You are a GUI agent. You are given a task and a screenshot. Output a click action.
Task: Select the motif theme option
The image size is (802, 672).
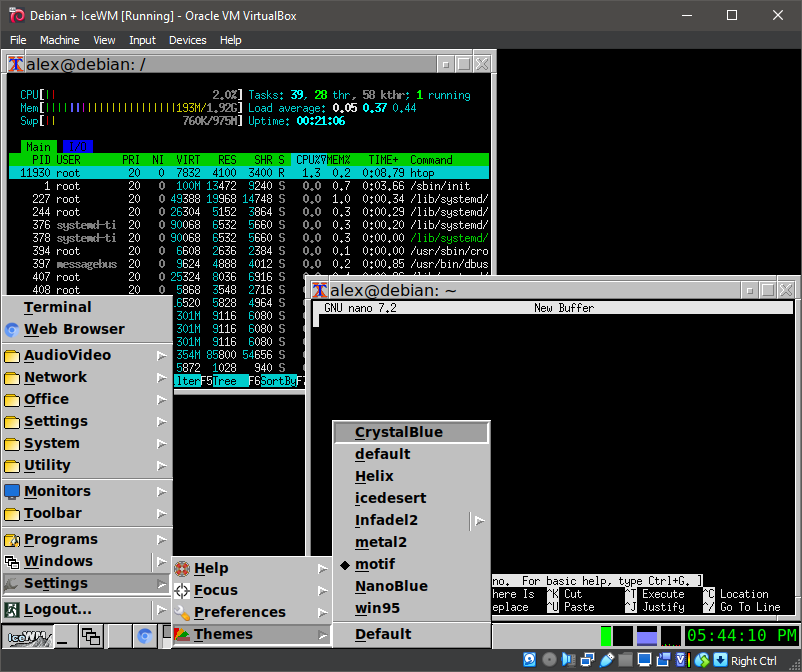(x=375, y=564)
